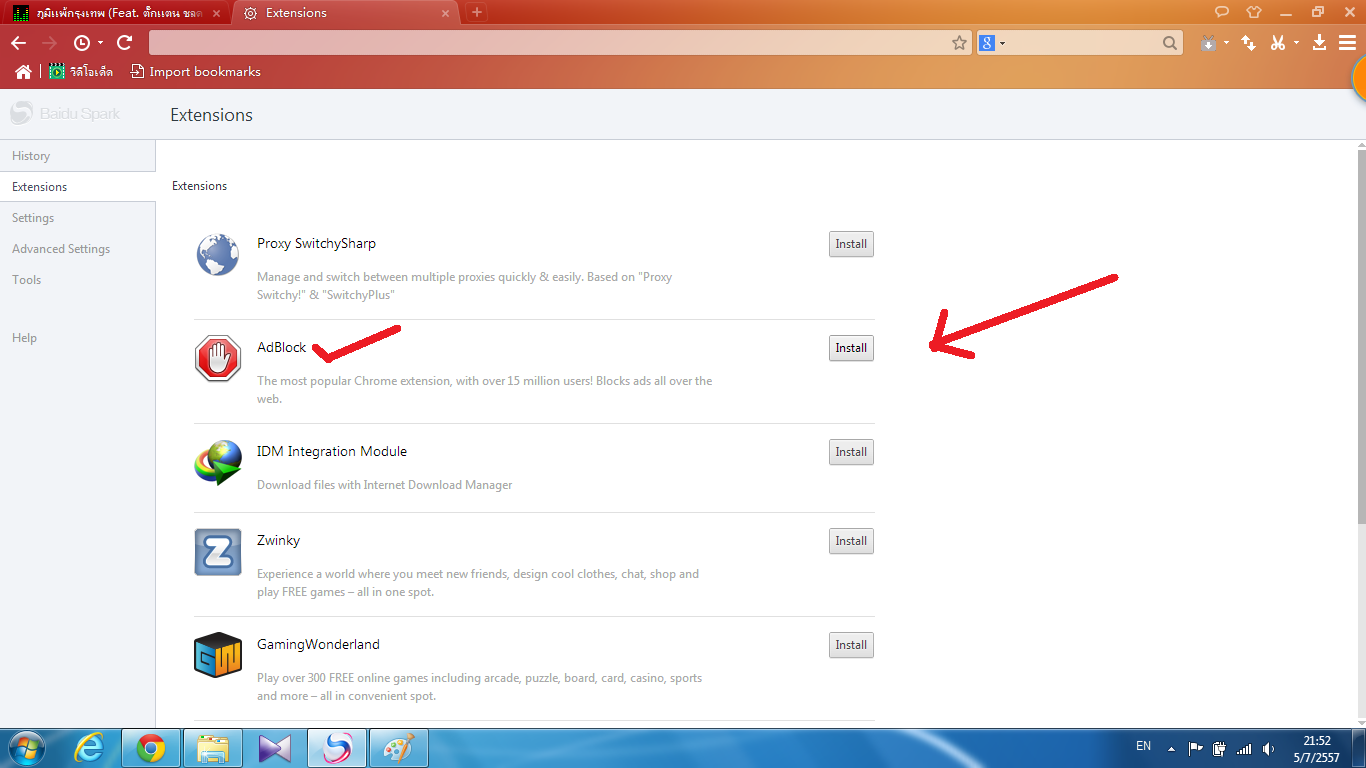Open the Windows Start button
The image size is (1366, 768).
pos(29,748)
